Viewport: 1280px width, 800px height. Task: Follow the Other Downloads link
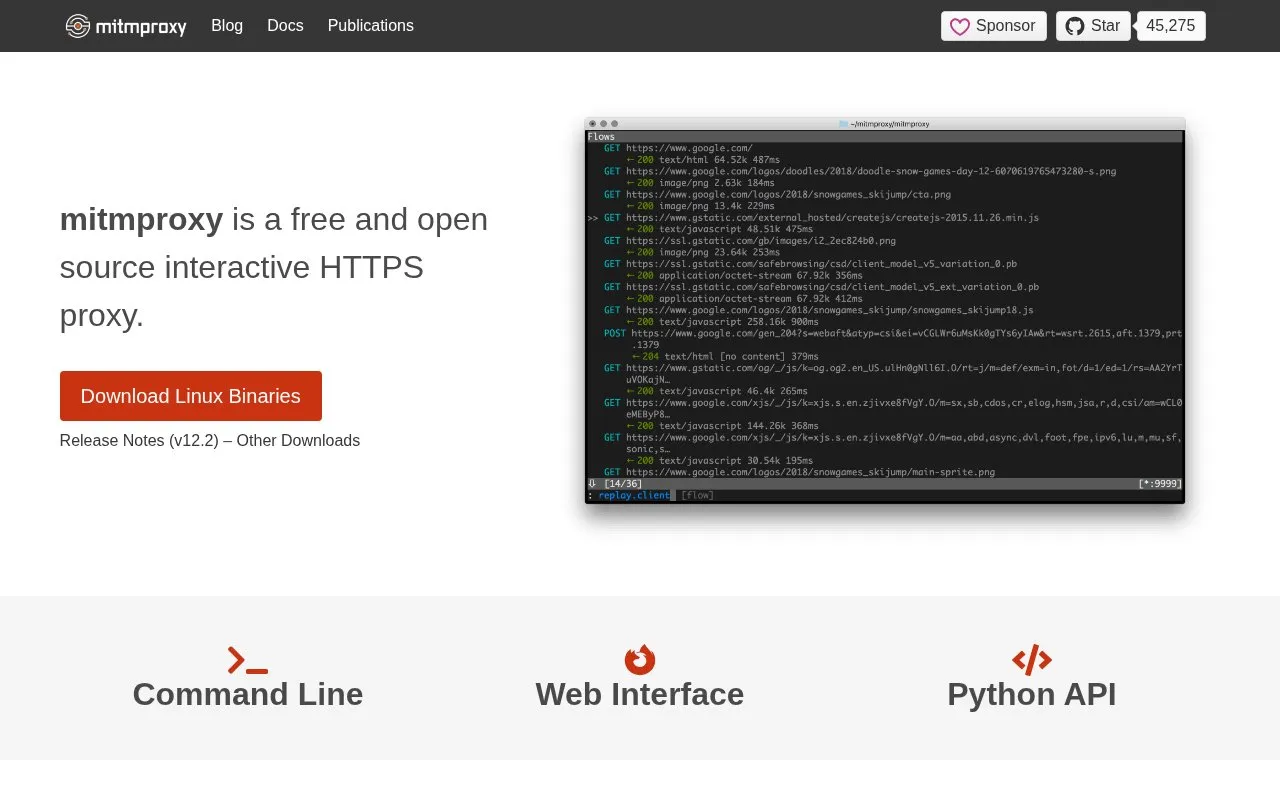[x=298, y=440]
